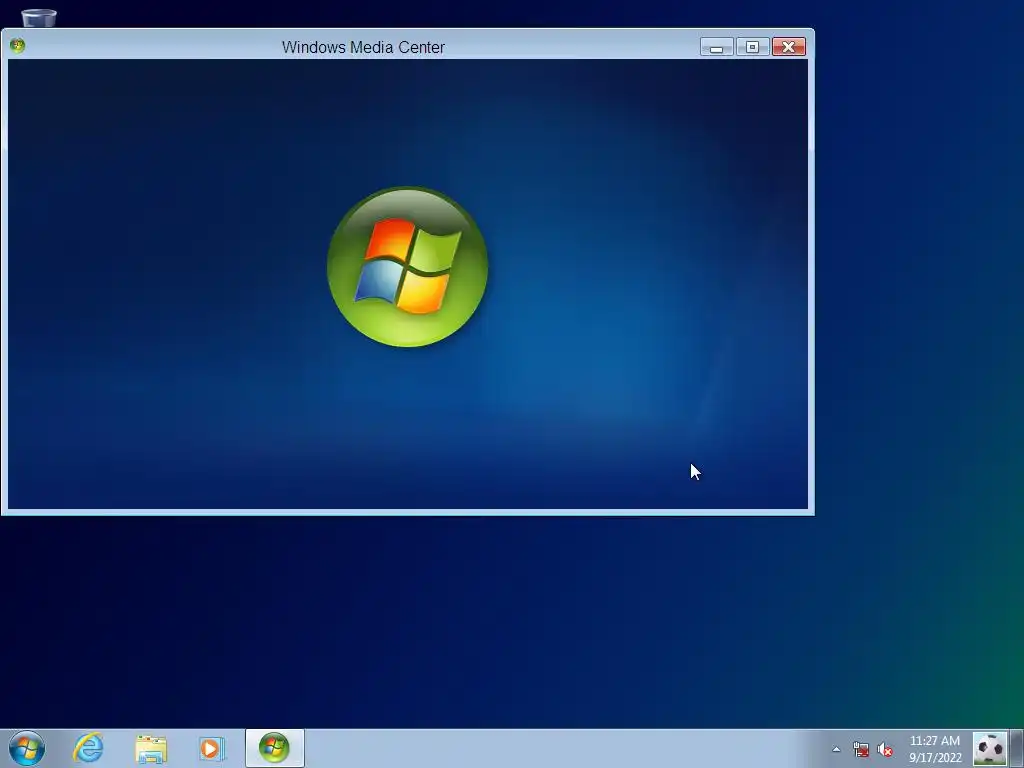Launch Windows Media Player from the taskbar
The width and height of the screenshot is (1024, 768).
point(212,748)
